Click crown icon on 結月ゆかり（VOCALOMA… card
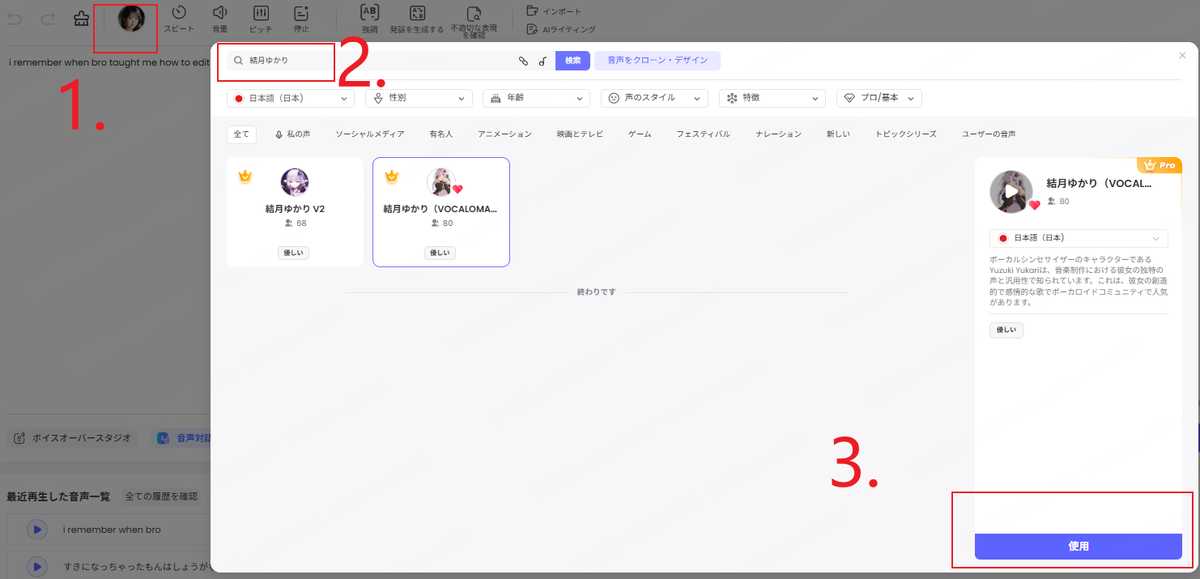This screenshot has height=579, width=1200. (x=391, y=176)
